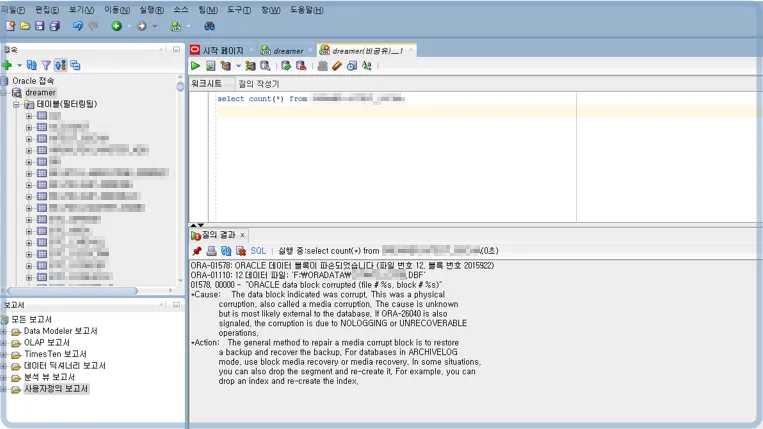Viewport: 763px width, 429px height.
Task: Click the Redo arrow icon
Action: tap(93, 26)
